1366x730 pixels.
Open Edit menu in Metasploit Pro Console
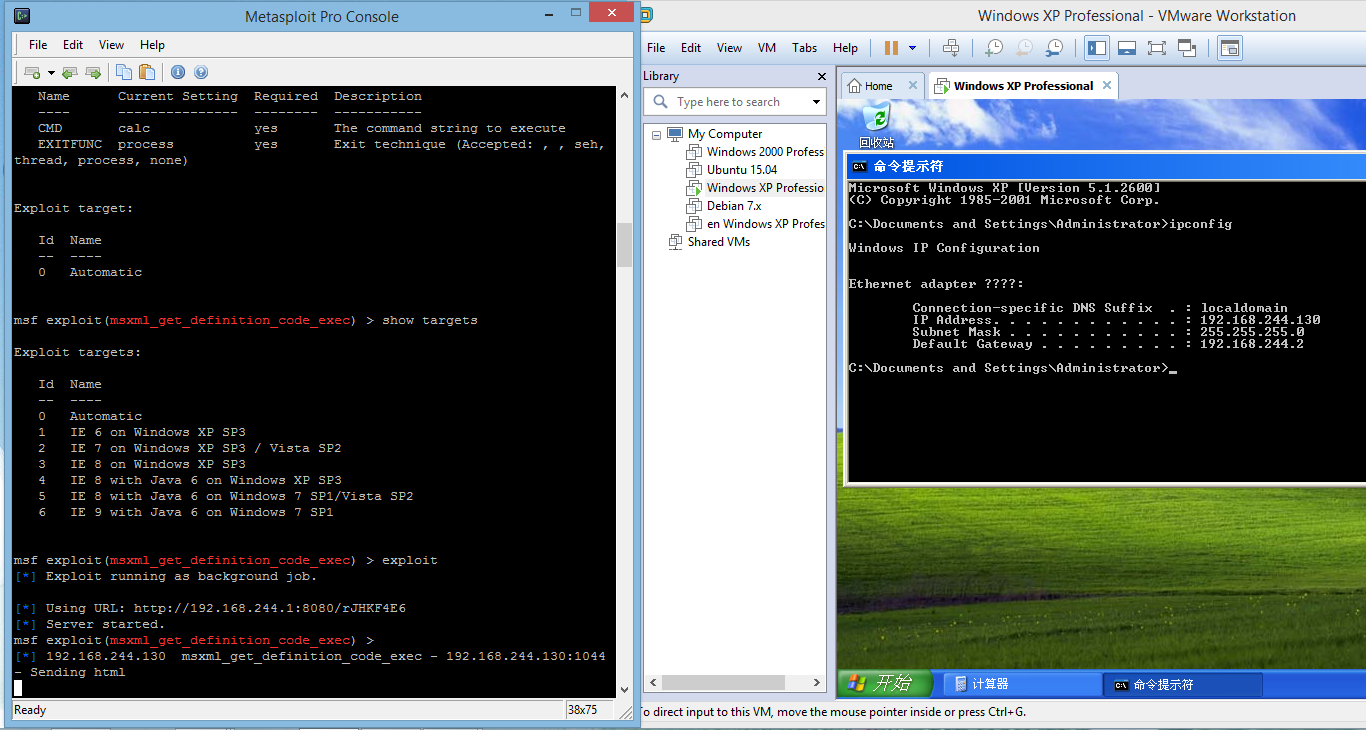73,45
